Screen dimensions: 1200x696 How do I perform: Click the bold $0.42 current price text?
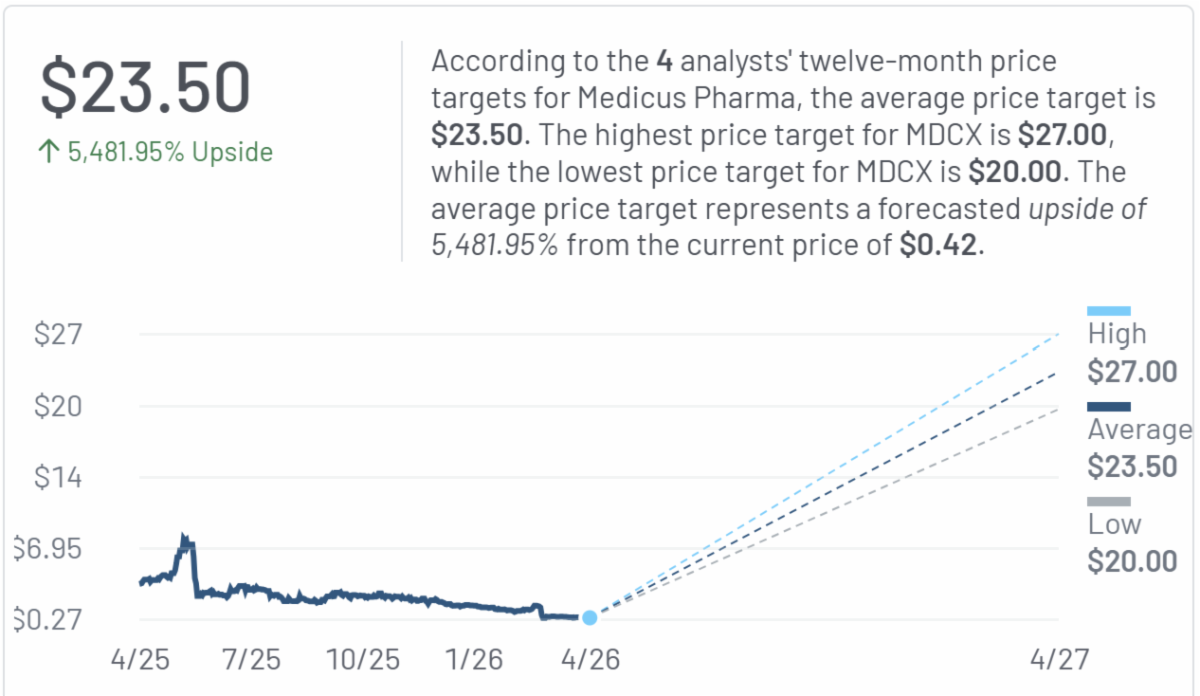939,245
